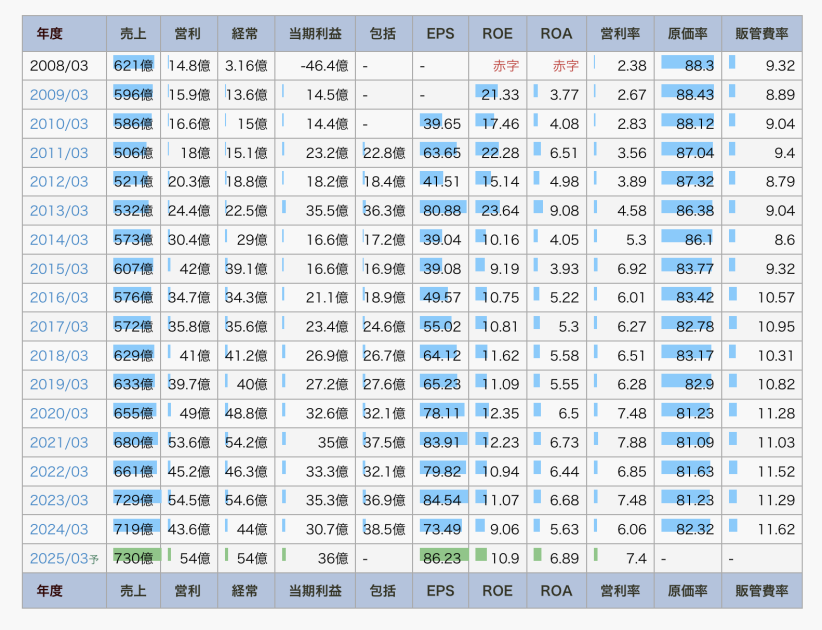The height and width of the screenshot is (630, 822).
Task: Click the ROE header in top row
Action: [x=497, y=33]
